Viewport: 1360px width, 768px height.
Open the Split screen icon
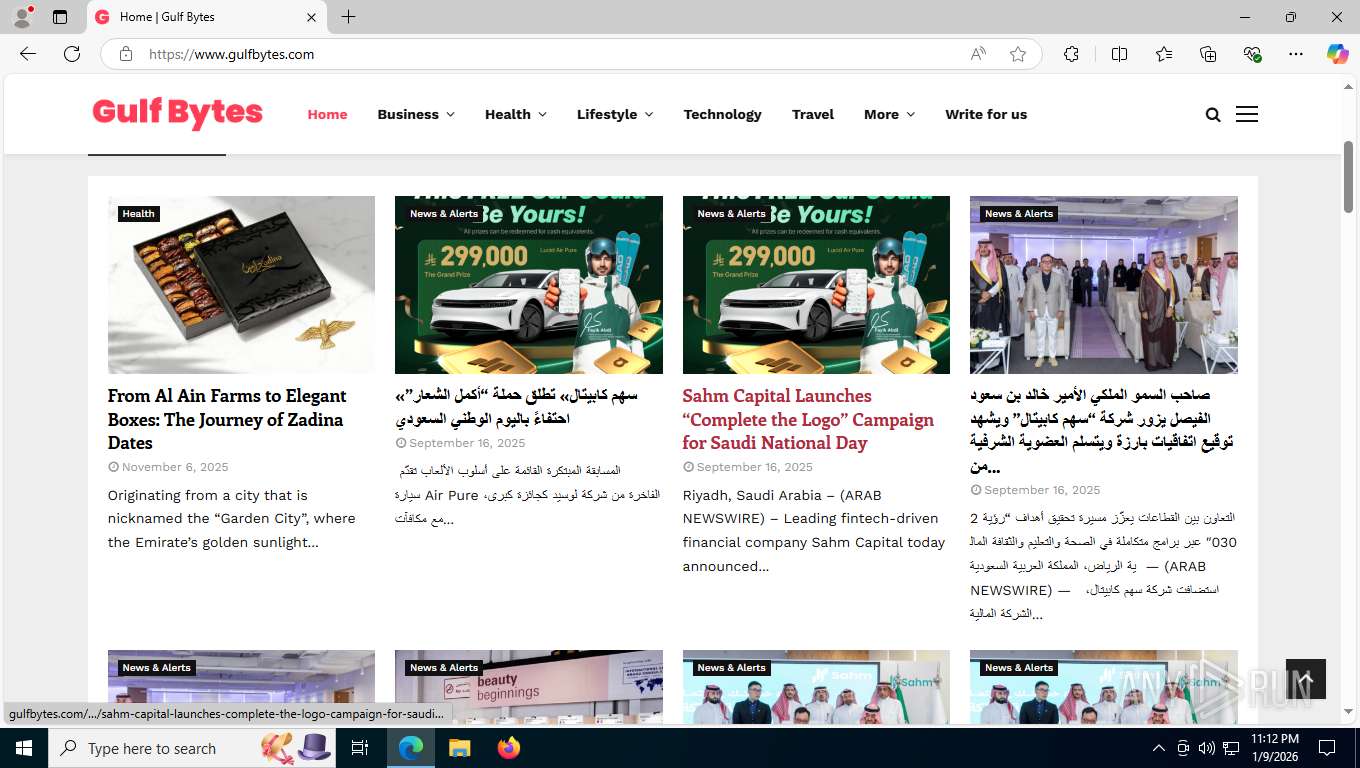(1119, 54)
